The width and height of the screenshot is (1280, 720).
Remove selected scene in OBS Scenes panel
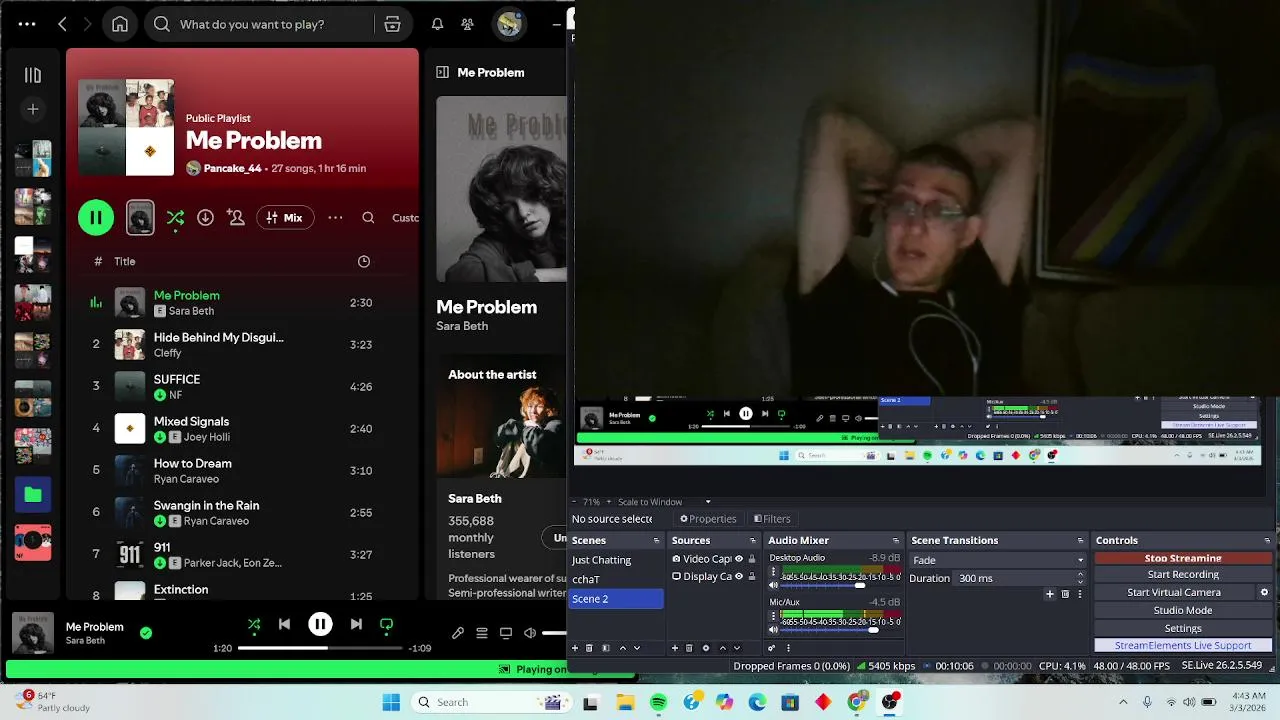point(589,648)
